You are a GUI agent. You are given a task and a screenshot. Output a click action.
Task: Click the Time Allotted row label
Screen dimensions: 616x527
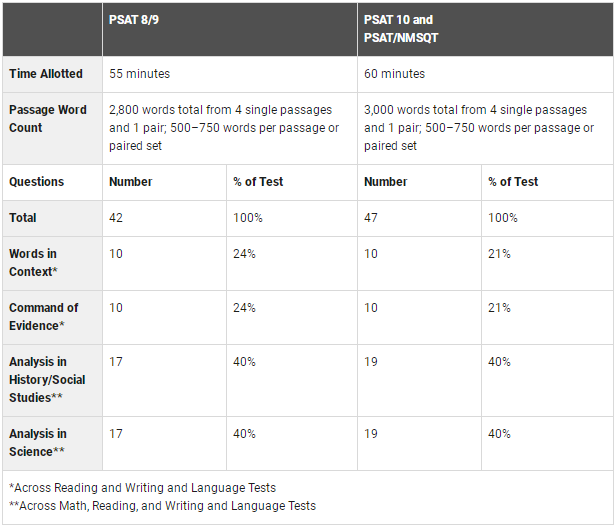[x=46, y=73]
